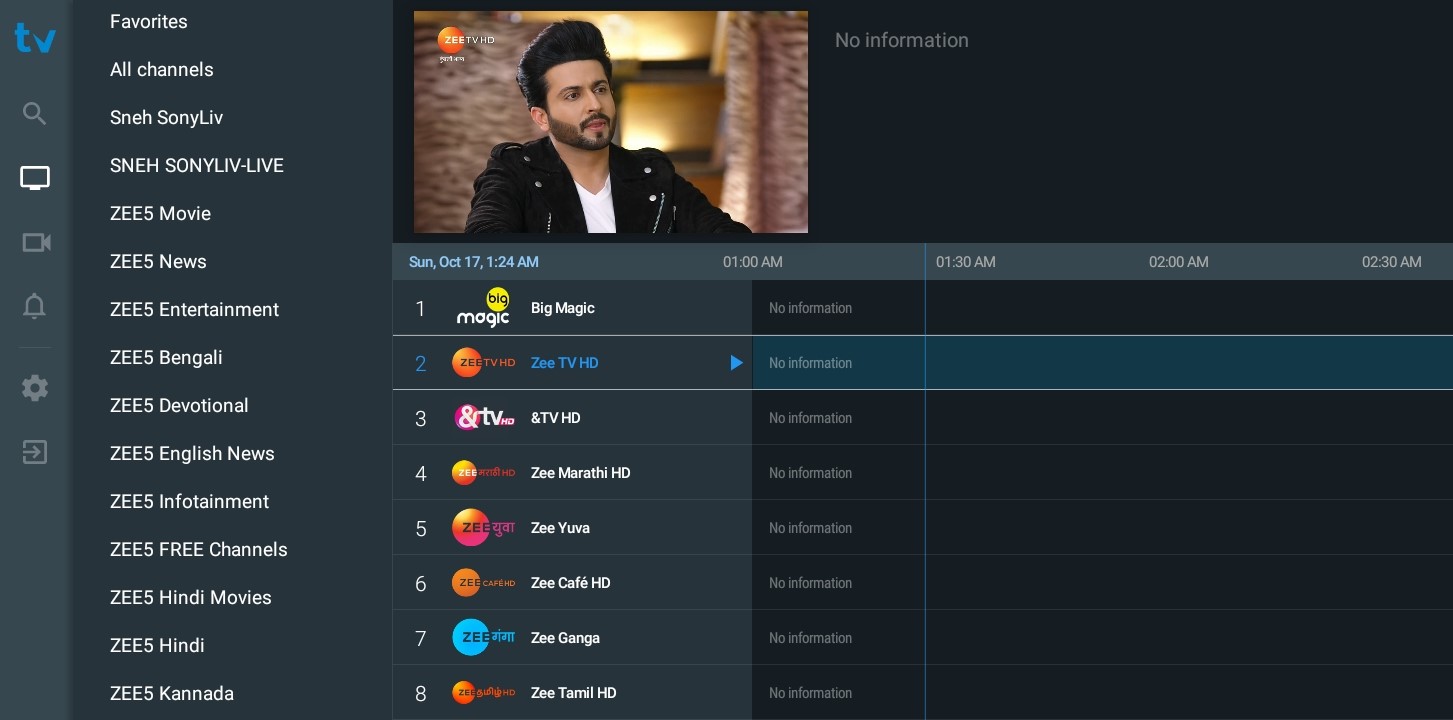Select the ZEE5 Kannada category
This screenshot has width=1453, height=720.
(x=172, y=693)
